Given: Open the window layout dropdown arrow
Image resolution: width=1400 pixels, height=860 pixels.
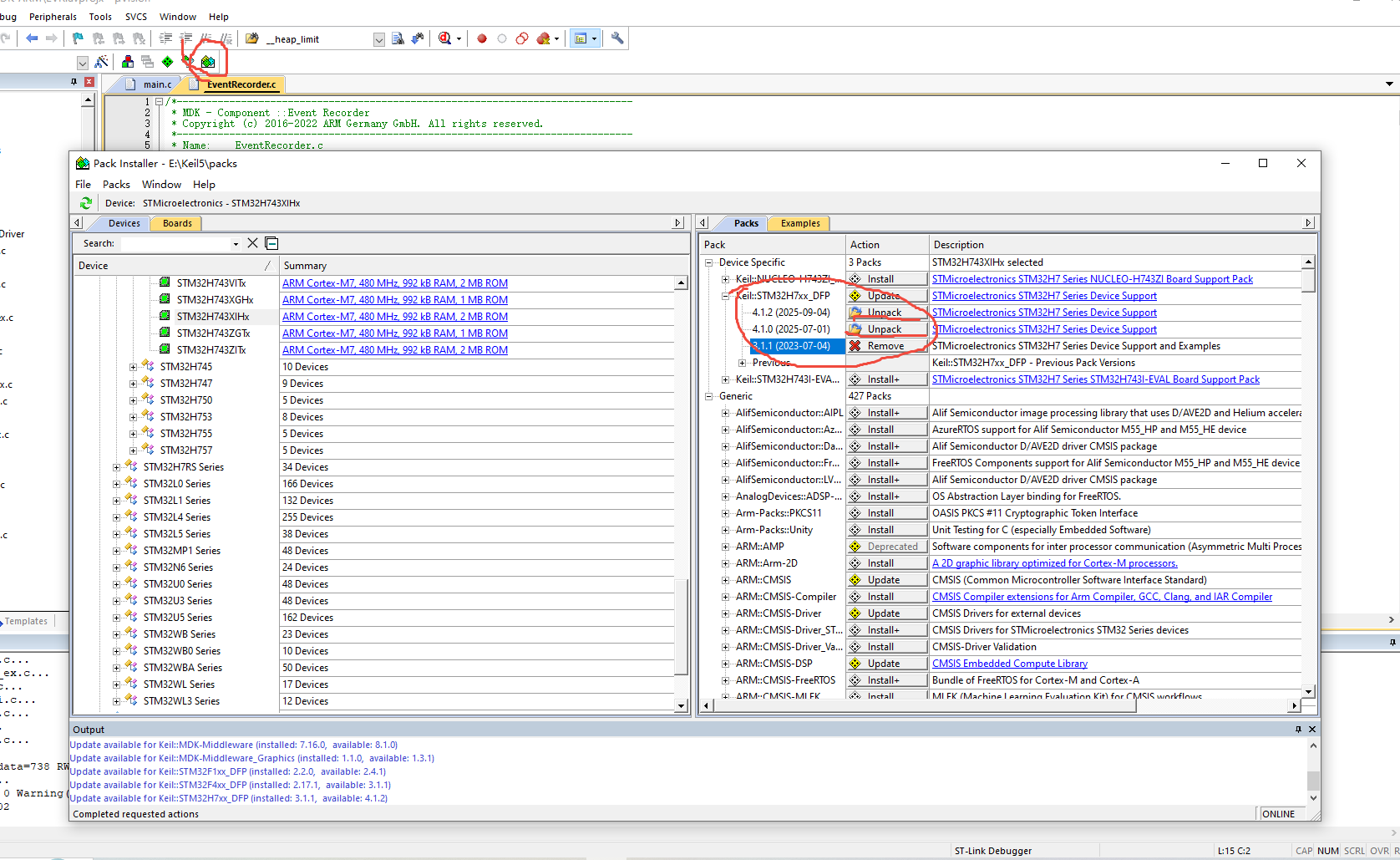Looking at the screenshot, I should 594,38.
